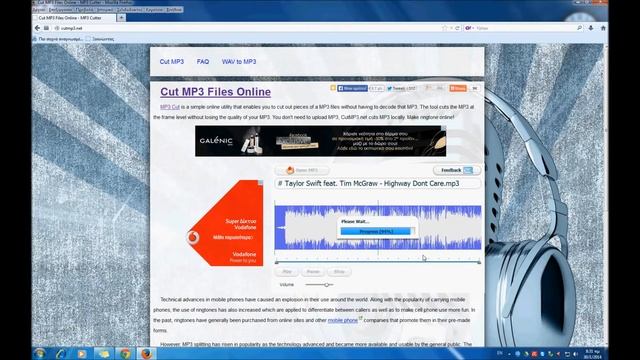Click the Stop button under the waveform
This screenshot has width=640, height=360.
tap(339, 271)
